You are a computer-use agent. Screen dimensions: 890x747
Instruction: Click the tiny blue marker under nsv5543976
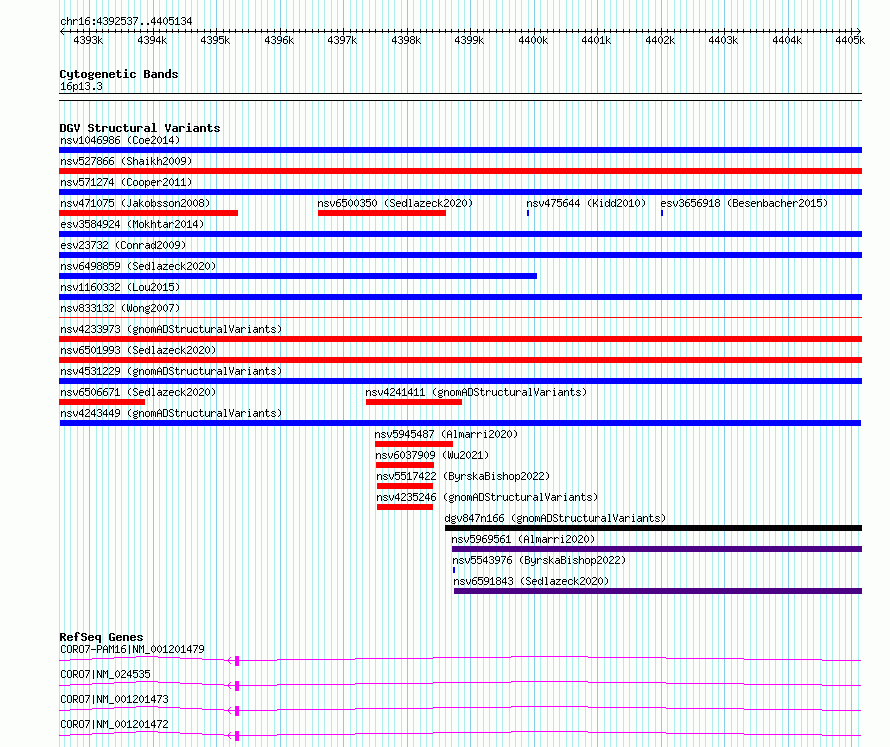coord(454,570)
